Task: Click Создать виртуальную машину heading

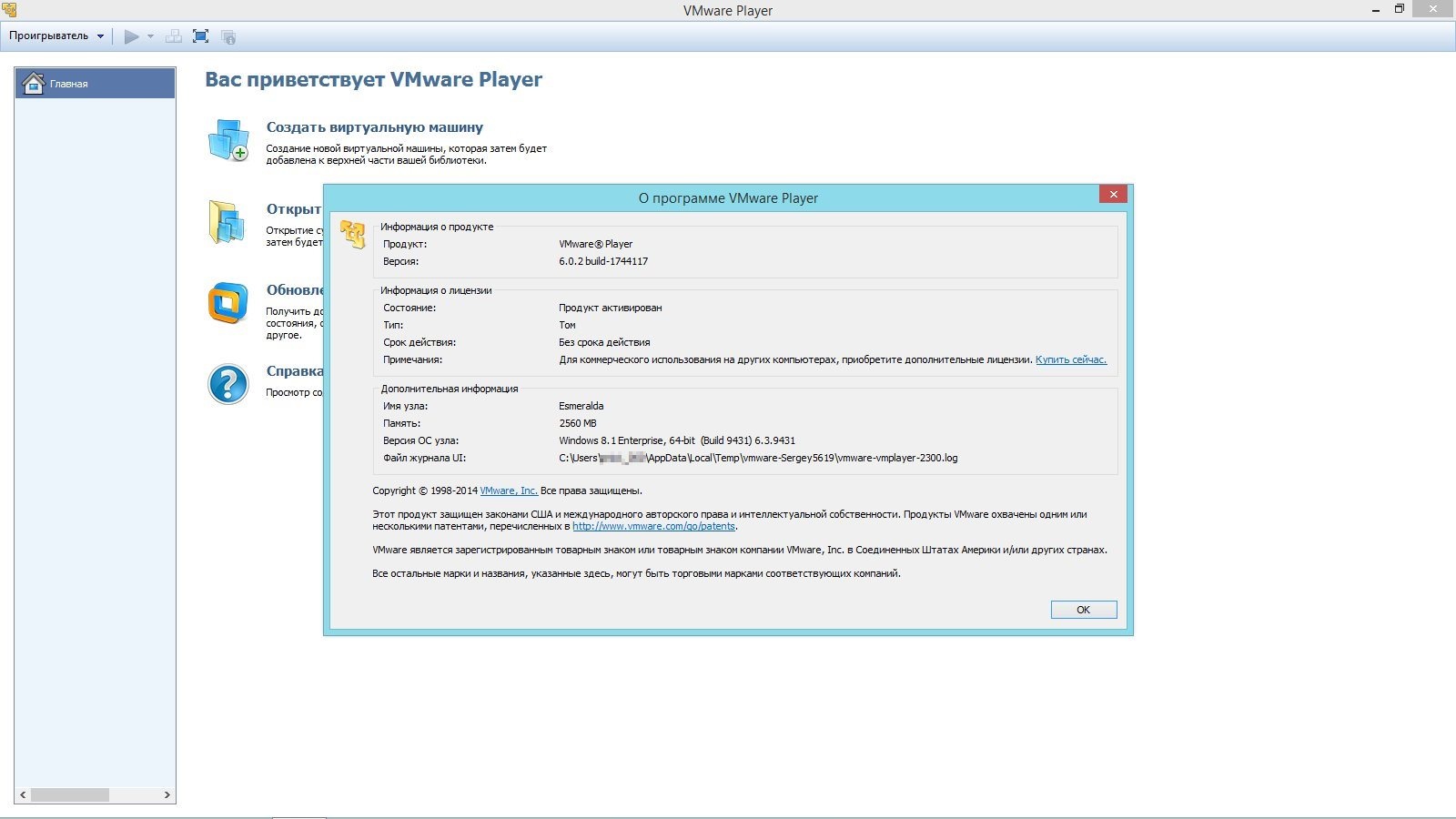Action: click(x=374, y=127)
